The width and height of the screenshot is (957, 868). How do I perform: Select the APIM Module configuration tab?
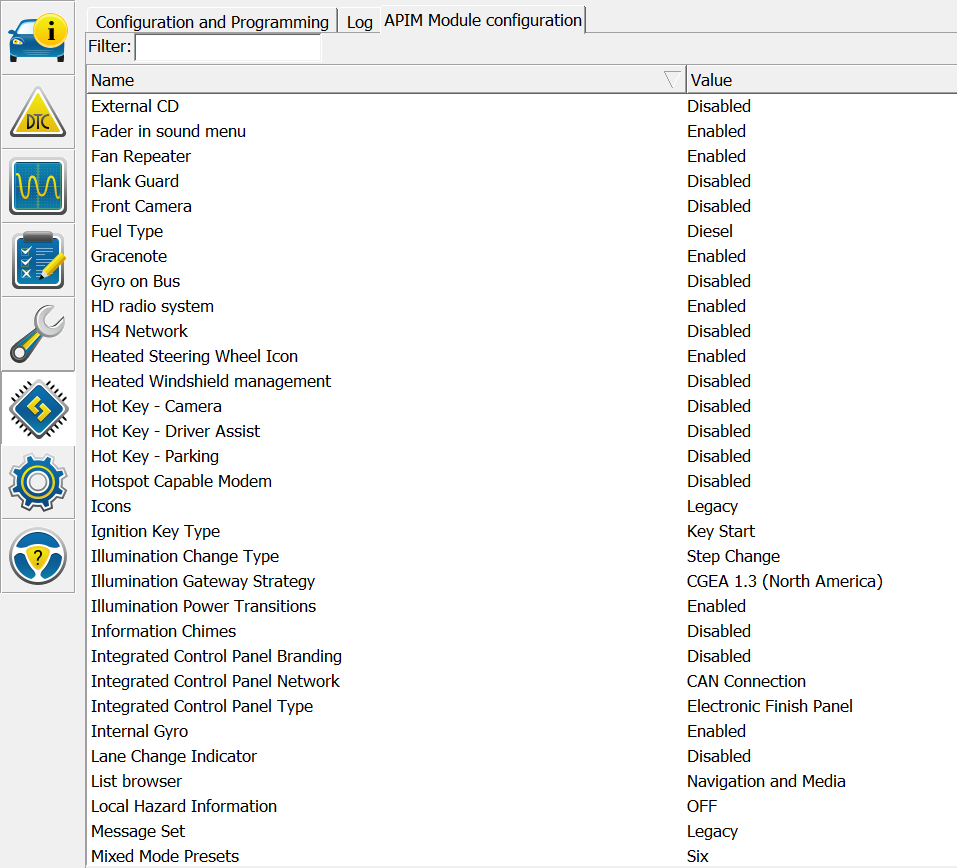click(482, 20)
